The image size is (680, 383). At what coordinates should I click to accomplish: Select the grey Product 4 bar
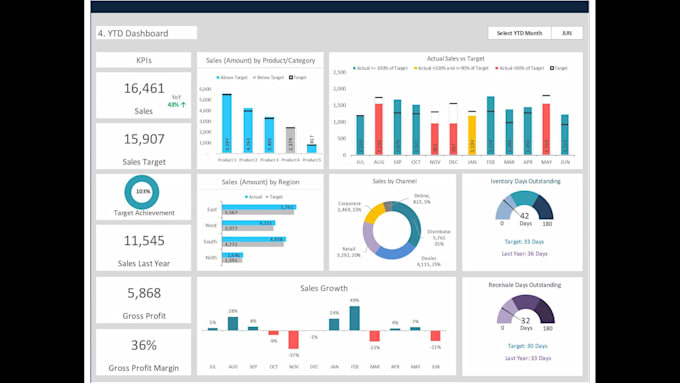(x=291, y=140)
